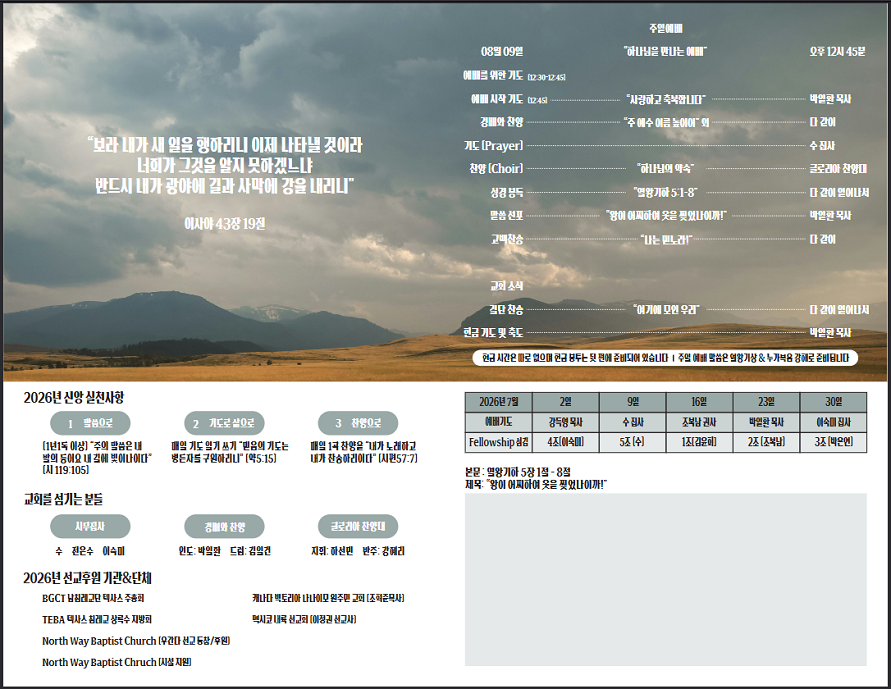Select 'BGCT 남침례교단 텍사스 주총회' line
891x689 pixels.
(93, 599)
